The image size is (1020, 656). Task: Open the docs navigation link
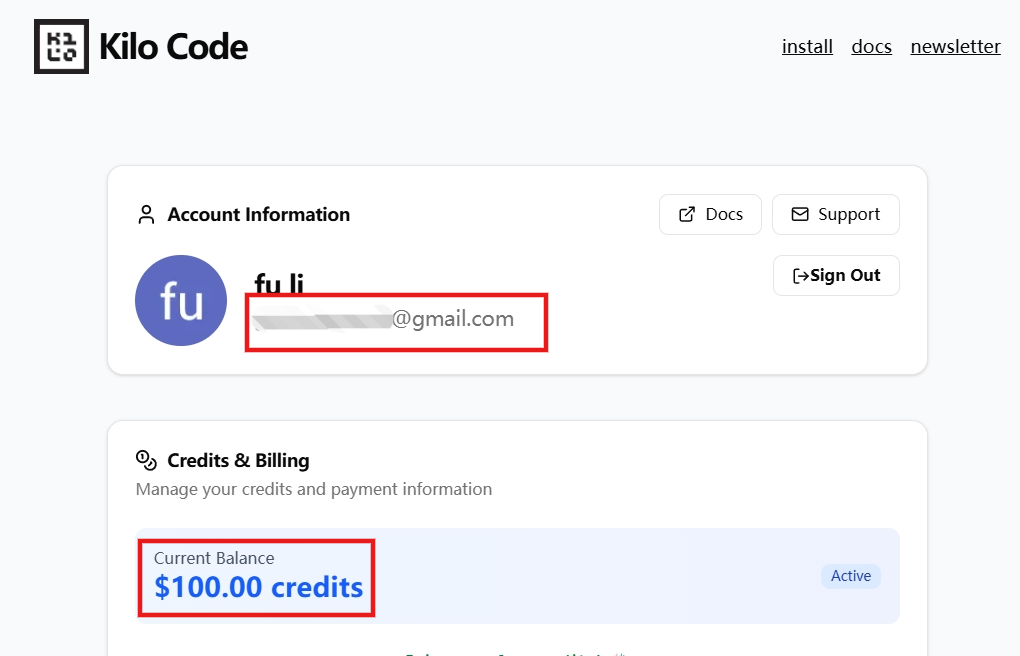click(871, 47)
